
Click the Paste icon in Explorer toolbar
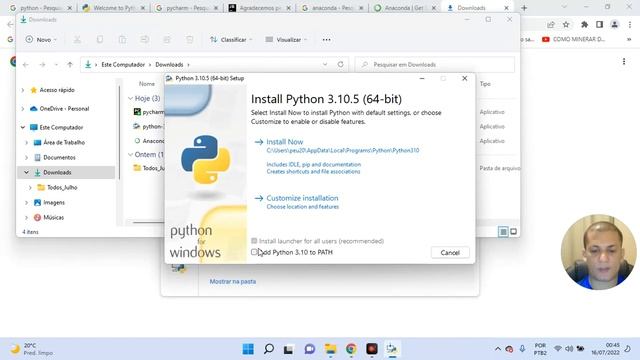coord(122,40)
